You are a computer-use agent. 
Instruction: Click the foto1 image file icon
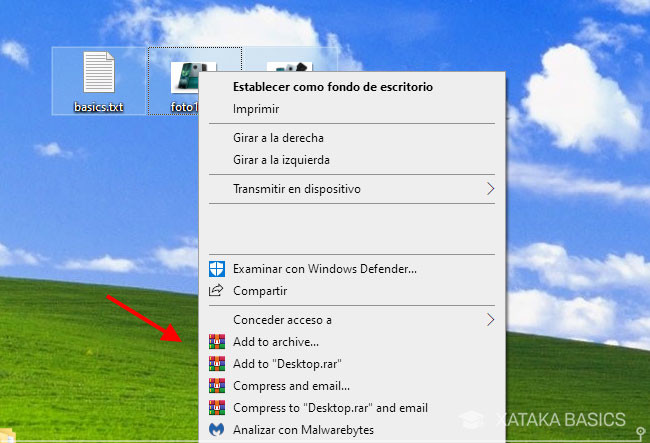184,77
